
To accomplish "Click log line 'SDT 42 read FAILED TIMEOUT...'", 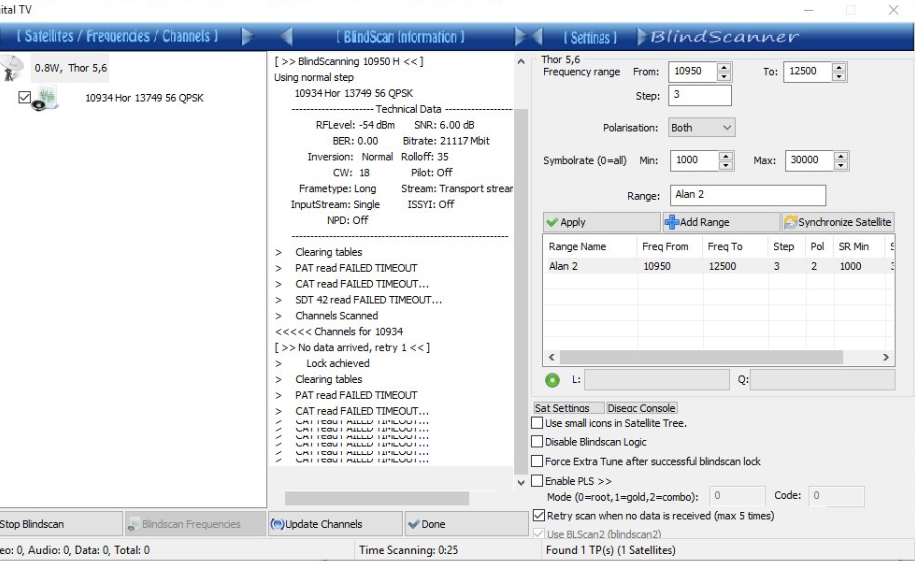I will 368,300.
